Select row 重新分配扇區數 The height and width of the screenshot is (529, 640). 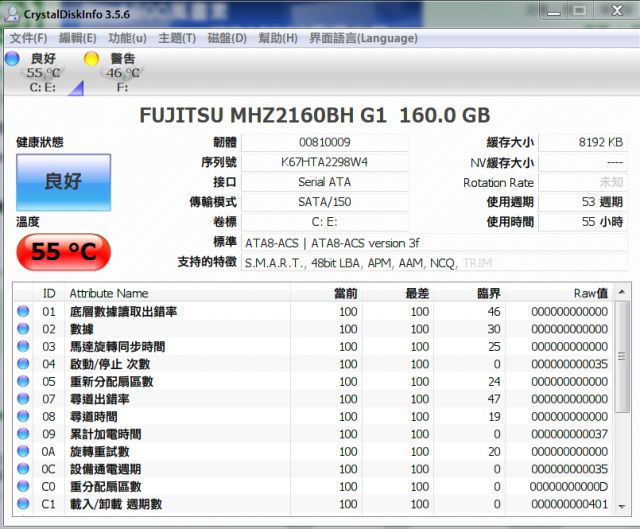pos(313,381)
